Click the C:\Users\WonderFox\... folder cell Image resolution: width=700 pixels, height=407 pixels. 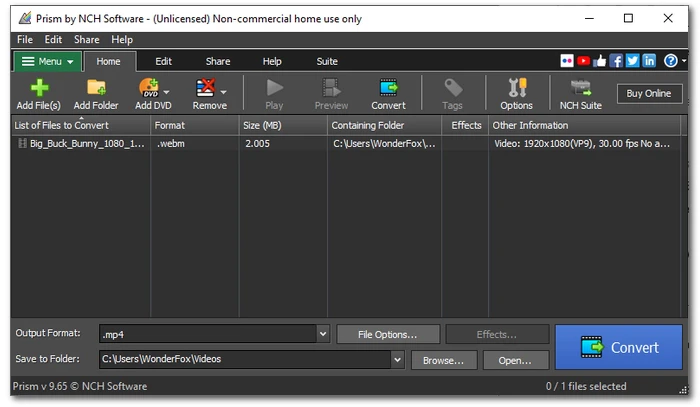click(384, 144)
